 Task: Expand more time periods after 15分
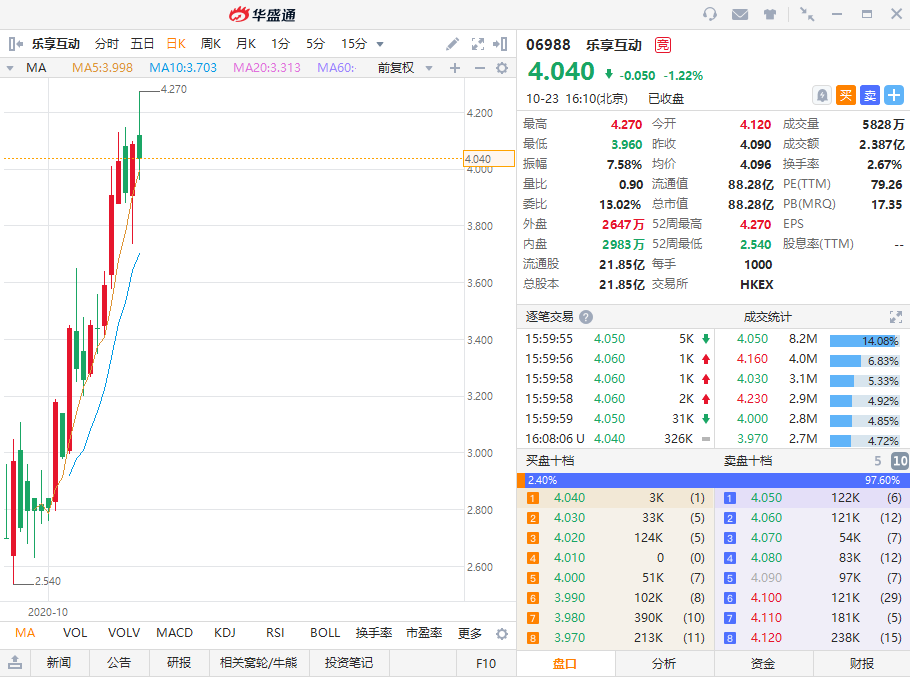click(380, 44)
